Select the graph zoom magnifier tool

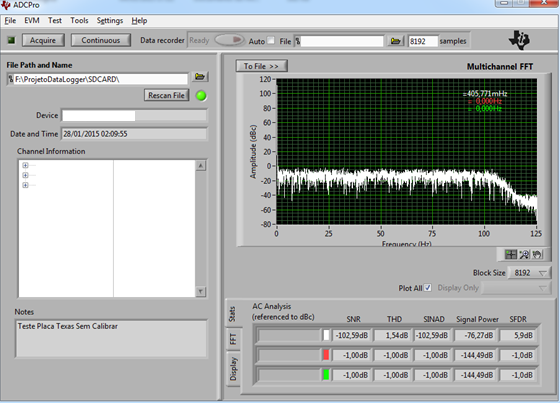tap(524, 254)
